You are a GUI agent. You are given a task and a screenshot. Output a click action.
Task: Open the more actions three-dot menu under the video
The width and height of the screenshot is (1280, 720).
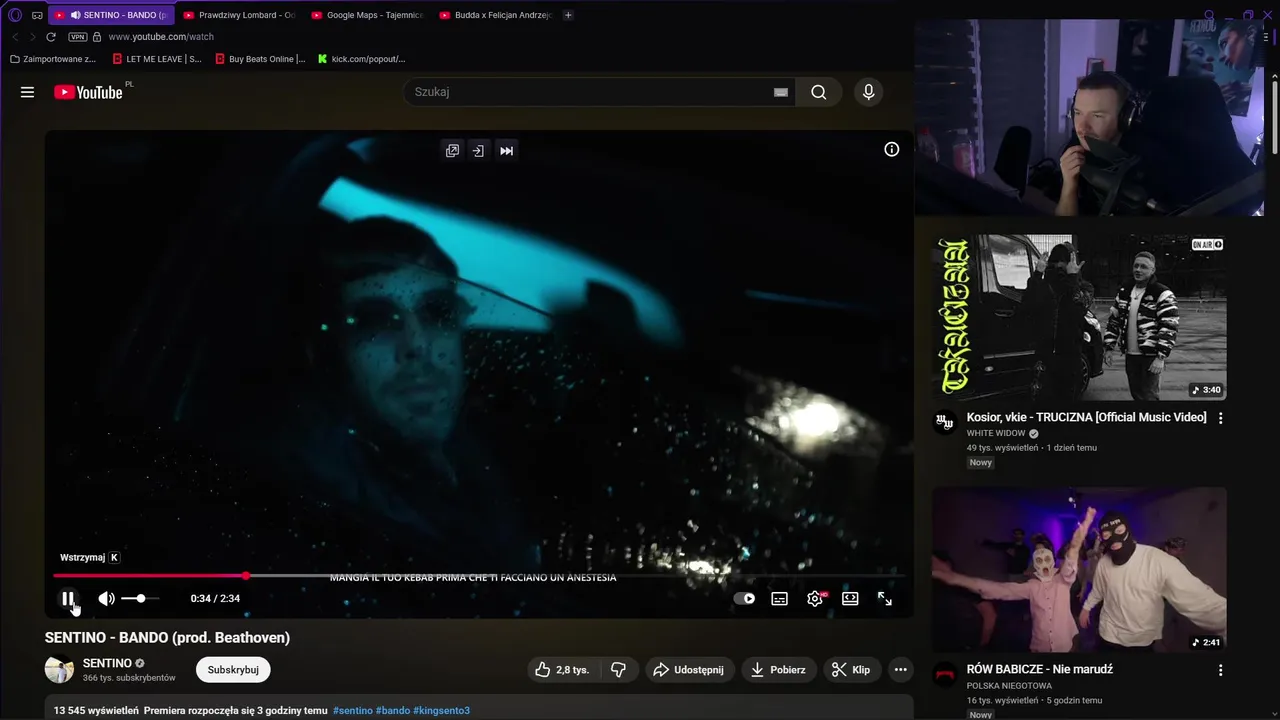click(x=900, y=670)
